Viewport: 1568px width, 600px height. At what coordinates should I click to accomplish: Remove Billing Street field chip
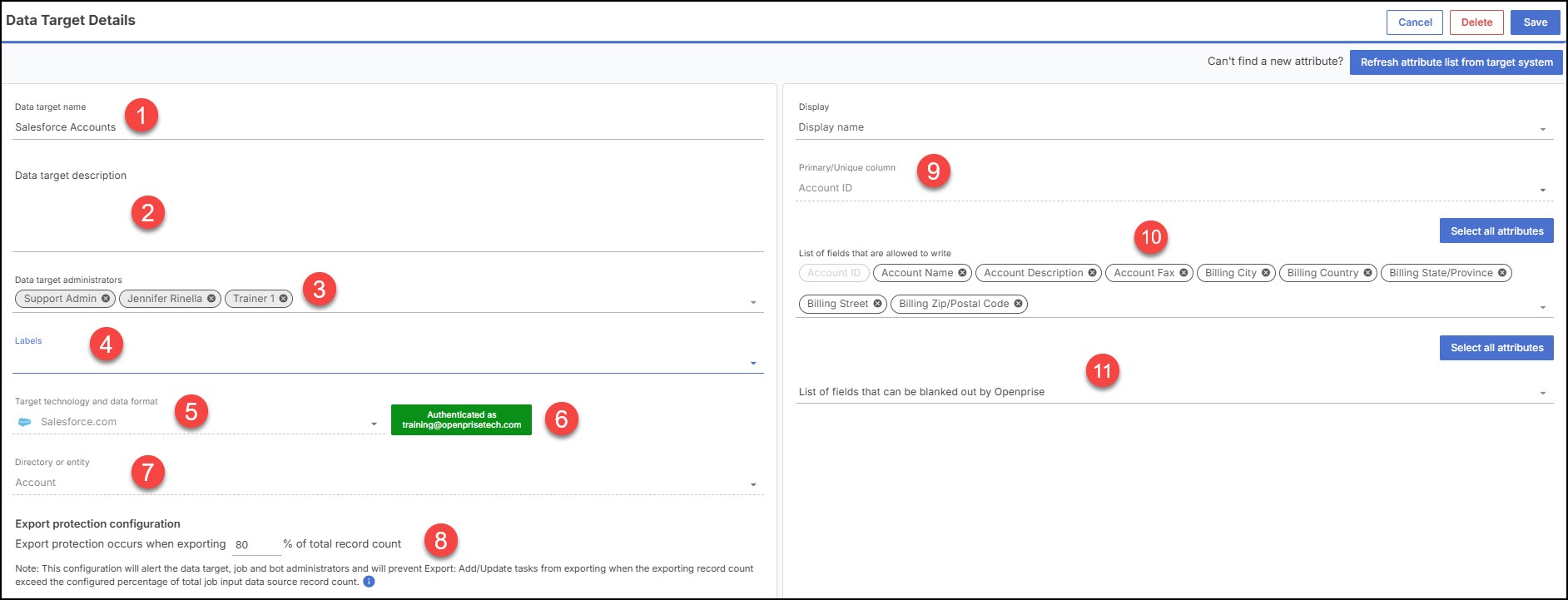877,304
